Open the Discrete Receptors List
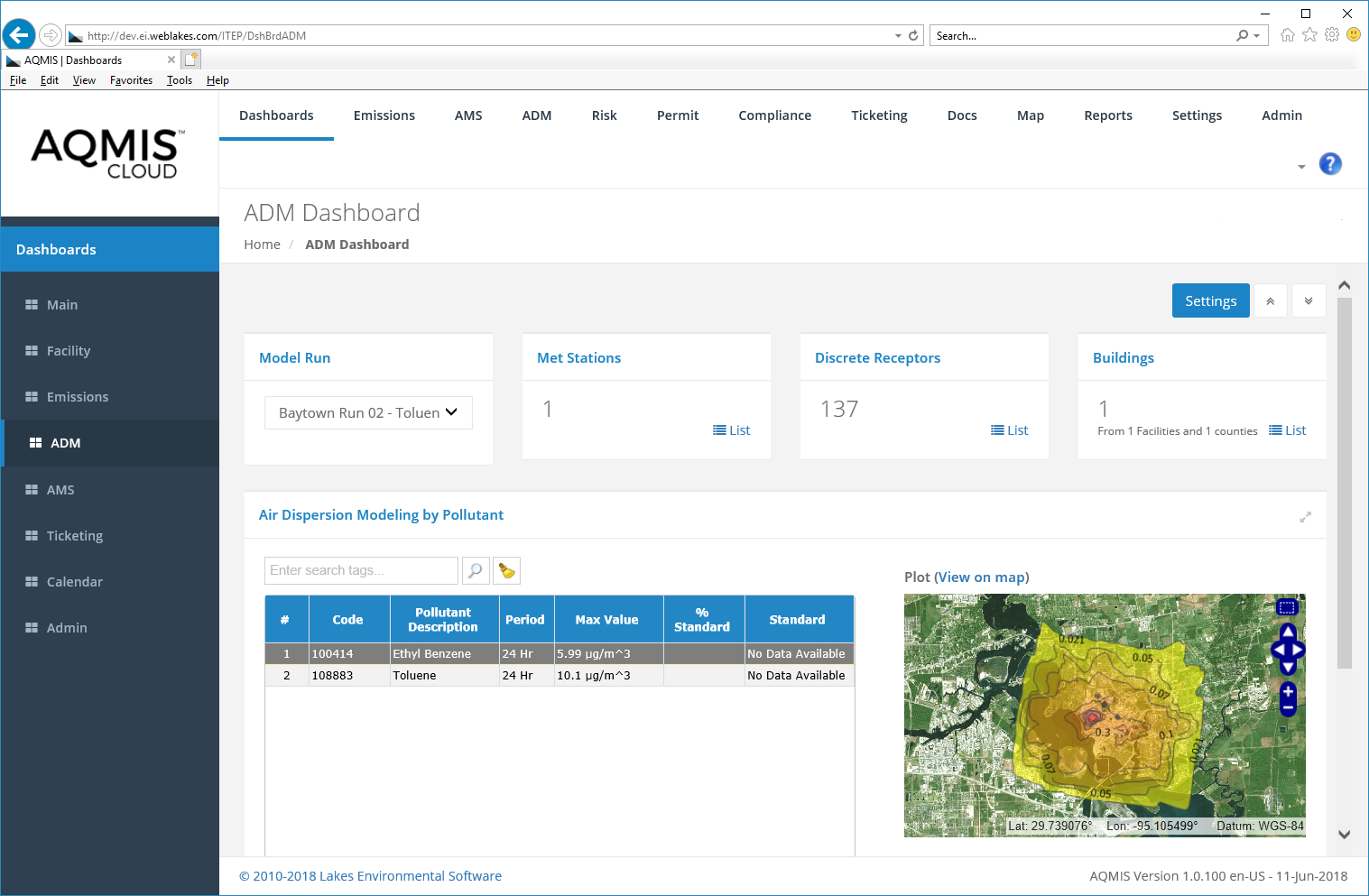1369x896 pixels. (x=1009, y=430)
